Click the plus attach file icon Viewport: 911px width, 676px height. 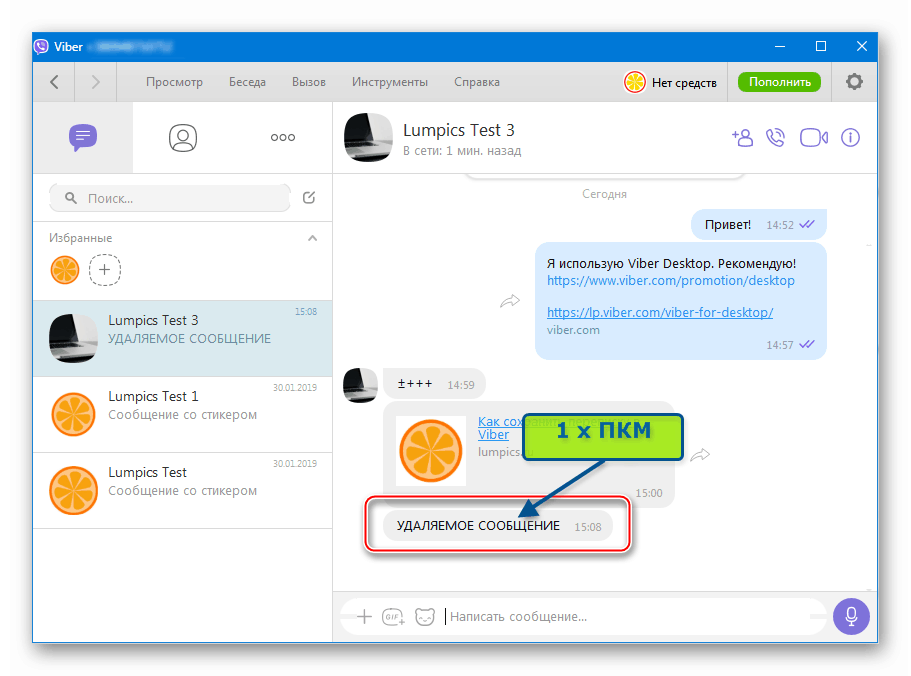(364, 617)
